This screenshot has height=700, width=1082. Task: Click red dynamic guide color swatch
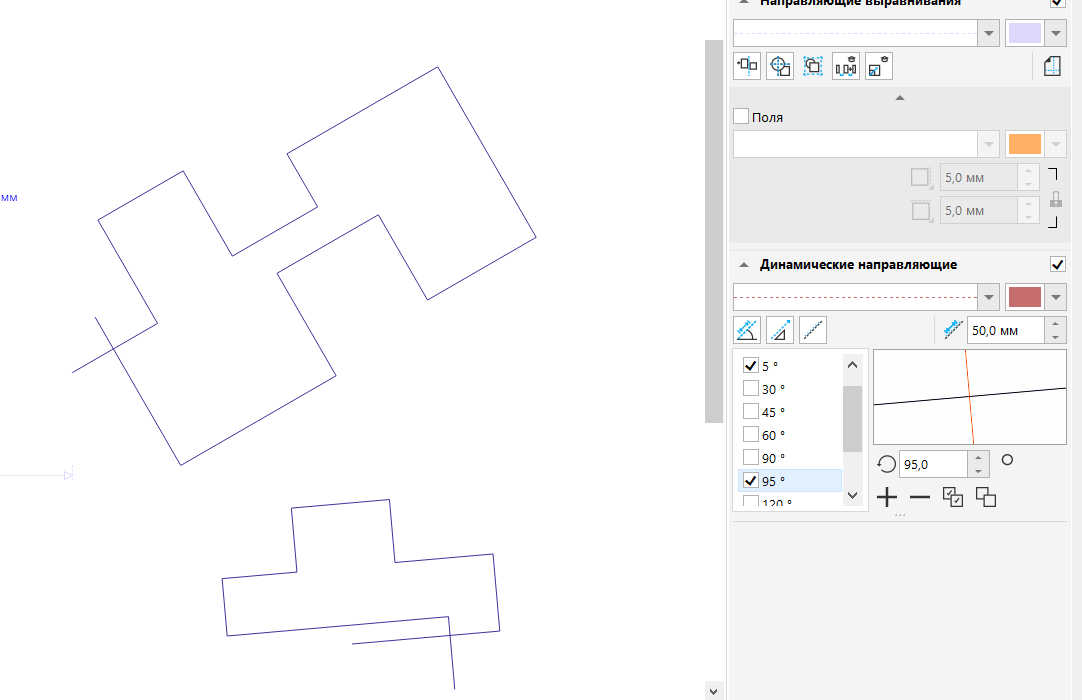coord(1025,297)
